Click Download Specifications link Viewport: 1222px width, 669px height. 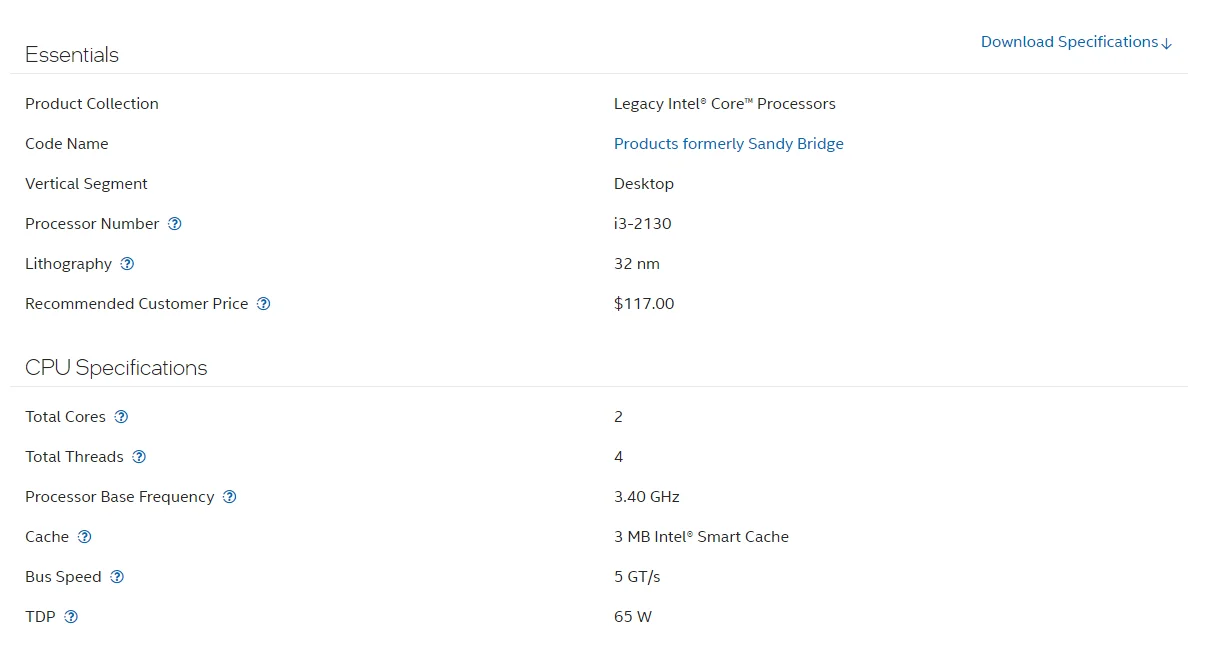tap(1068, 42)
